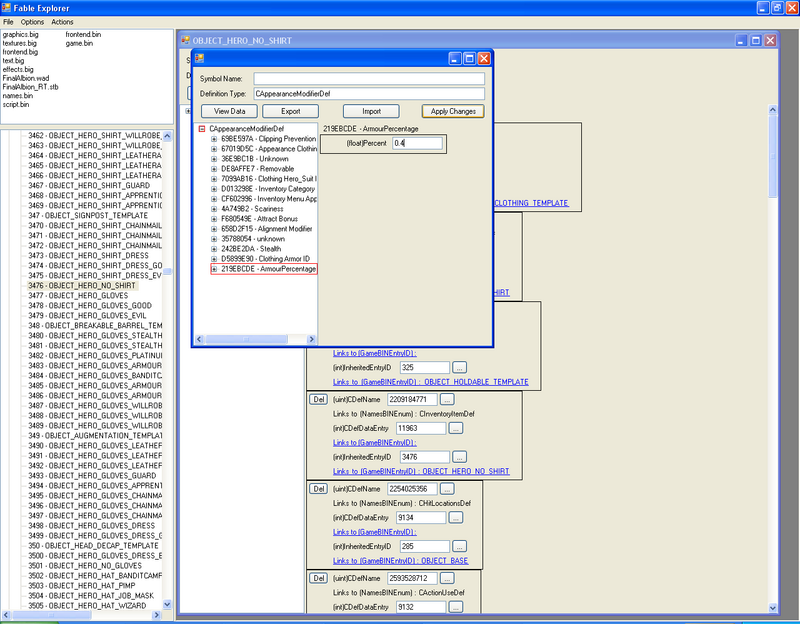Click the Del button beside CDefName 2209184771
This screenshot has height=624, width=800.
tap(318, 400)
